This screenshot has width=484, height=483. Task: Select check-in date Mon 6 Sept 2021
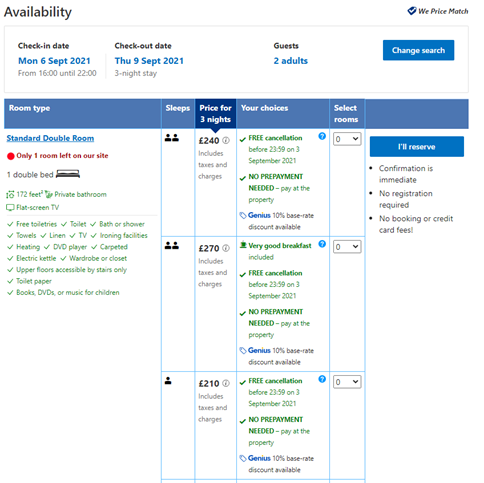click(54, 61)
